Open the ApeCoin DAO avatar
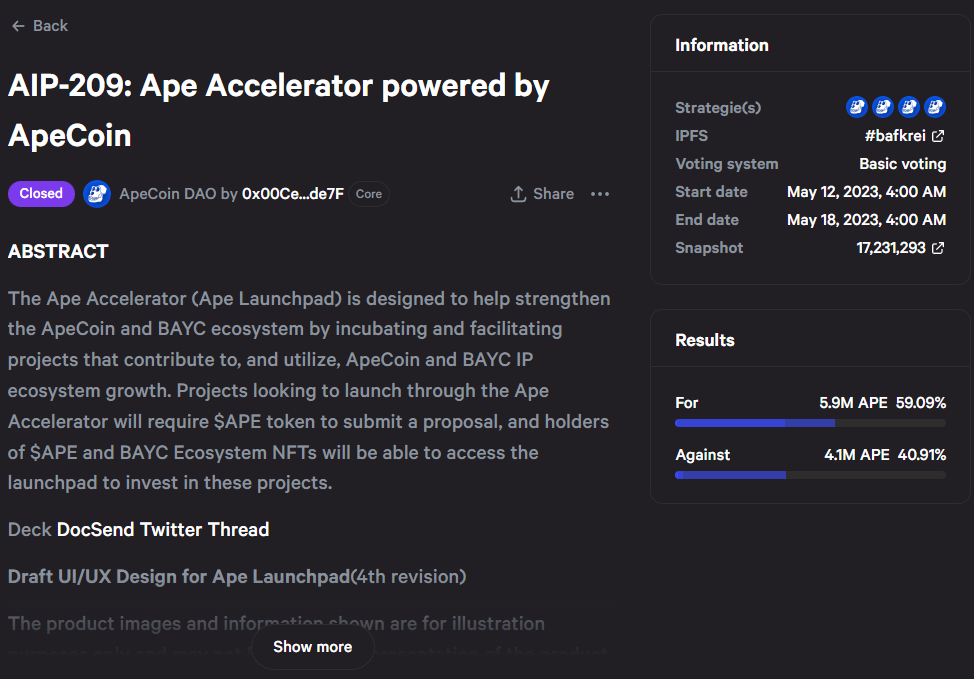The height and width of the screenshot is (679, 974). pos(97,194)
